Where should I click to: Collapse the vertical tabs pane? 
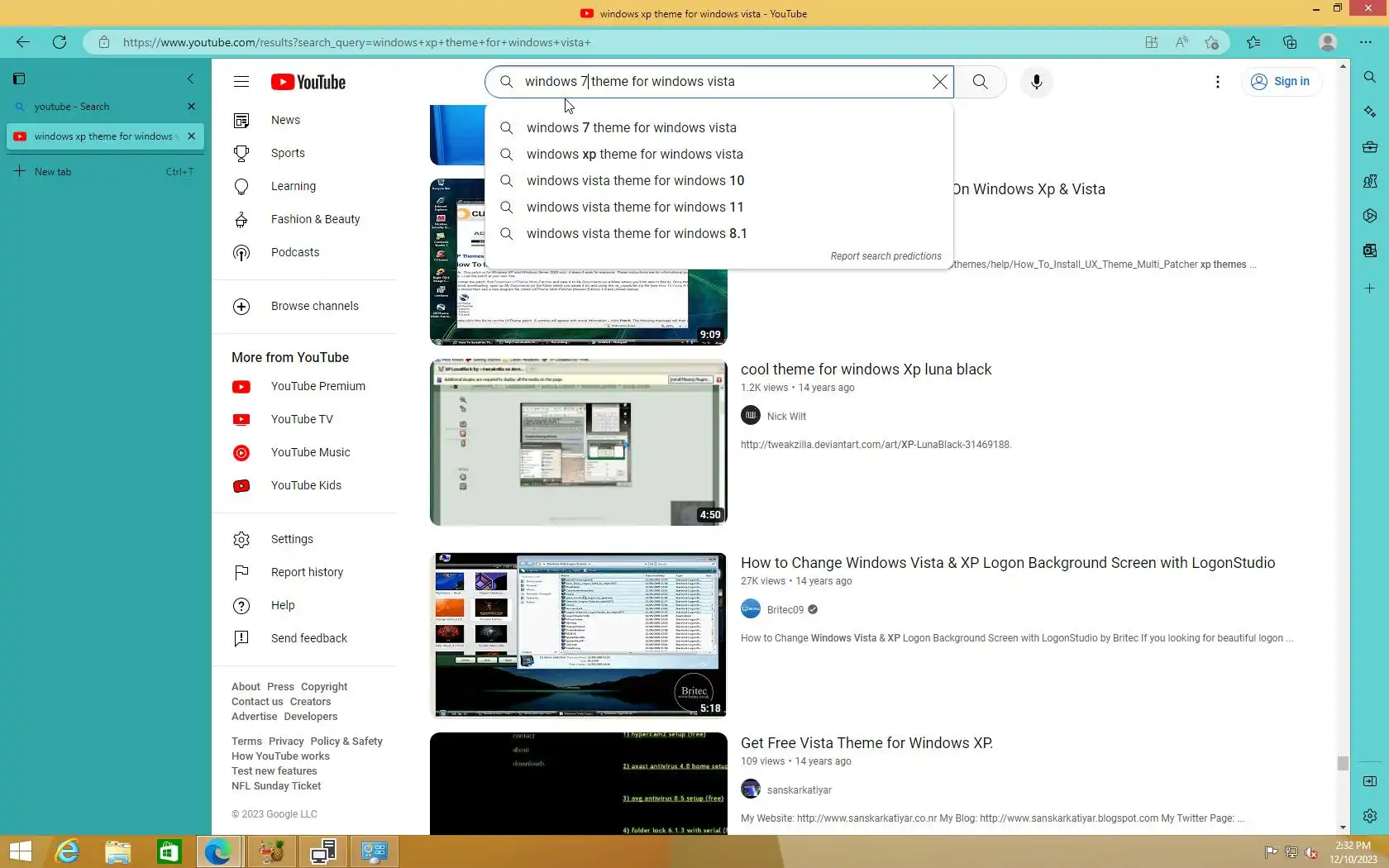click(190, 79)
